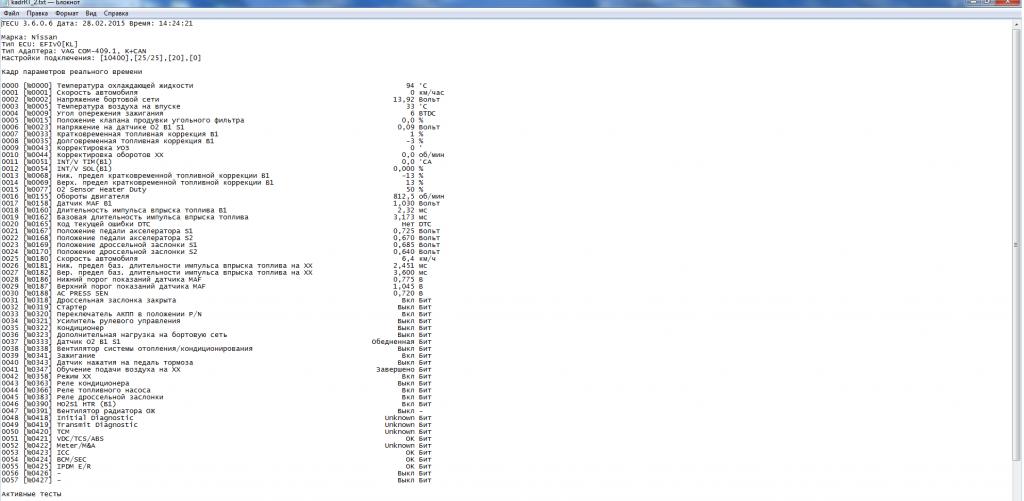Click 'Transmit Diagnostic' row

click(223, 425)
